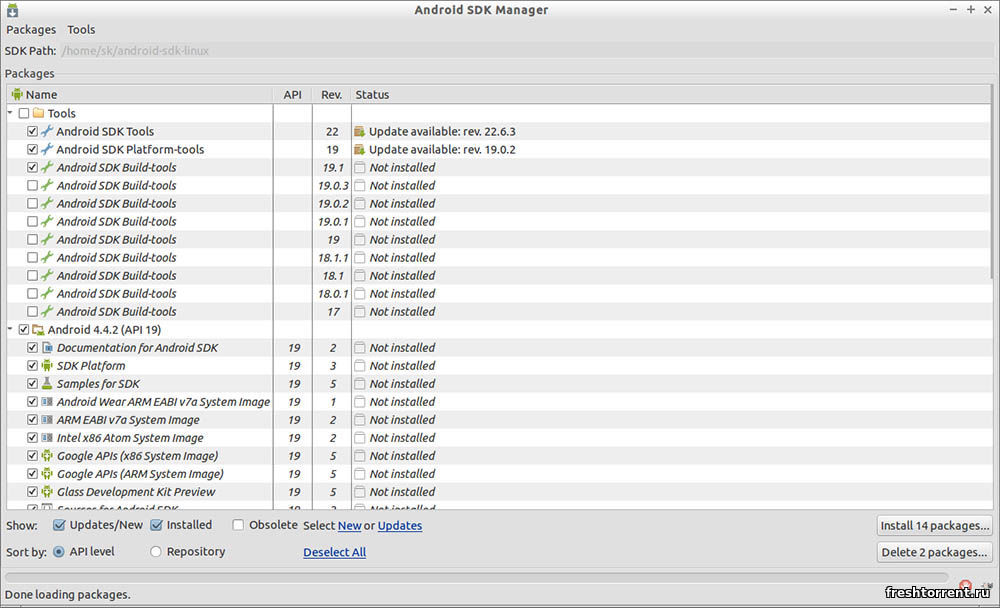The image size is (1000, 608).
Task: Click the Status column header
Action: coord(671,94)
